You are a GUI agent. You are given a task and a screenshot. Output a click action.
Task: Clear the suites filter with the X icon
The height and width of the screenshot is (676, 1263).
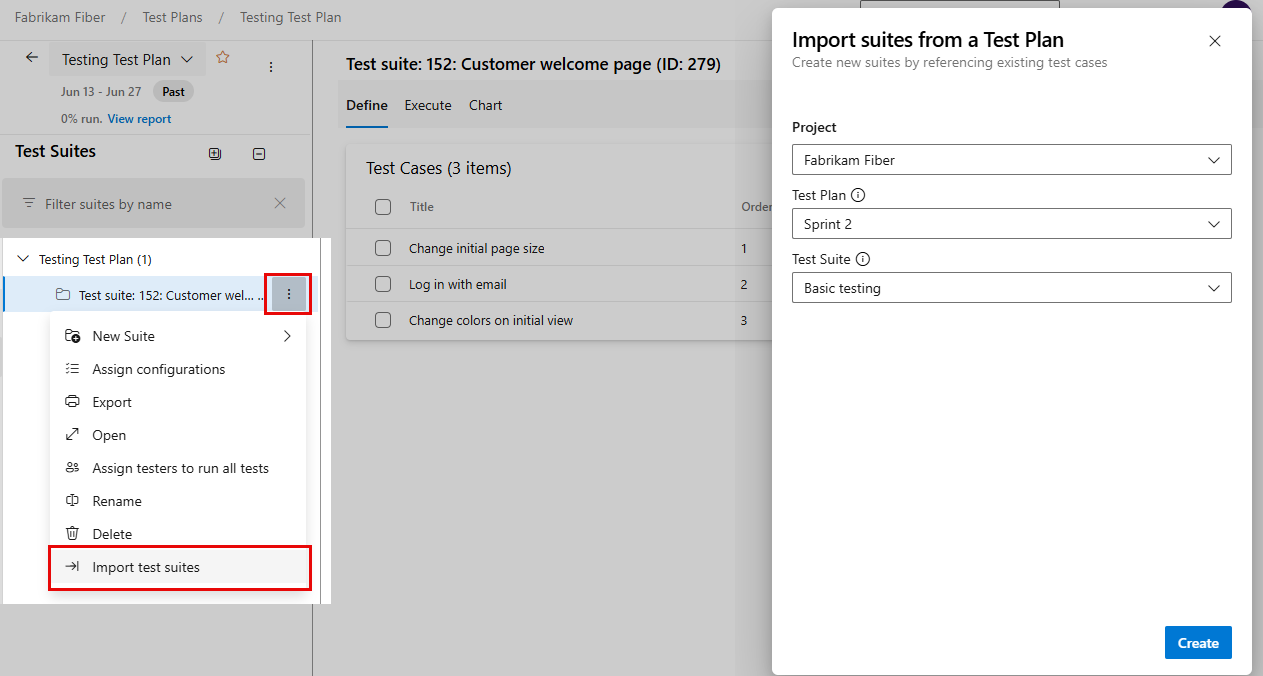coord(280,203)
